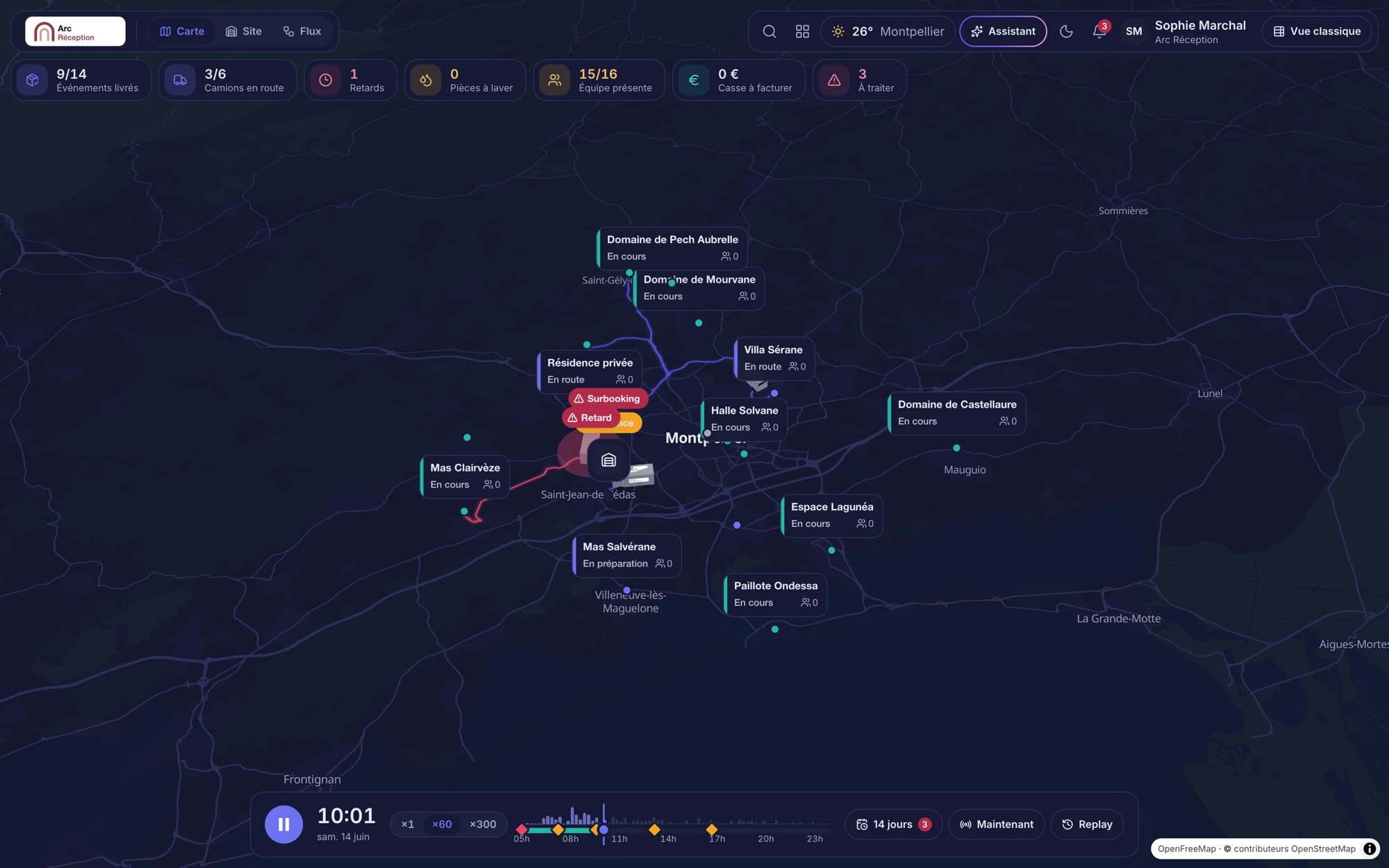Click the depot warehouse icon on map
The width and height of the screenshot is (1389, 868).
(608, 460)
